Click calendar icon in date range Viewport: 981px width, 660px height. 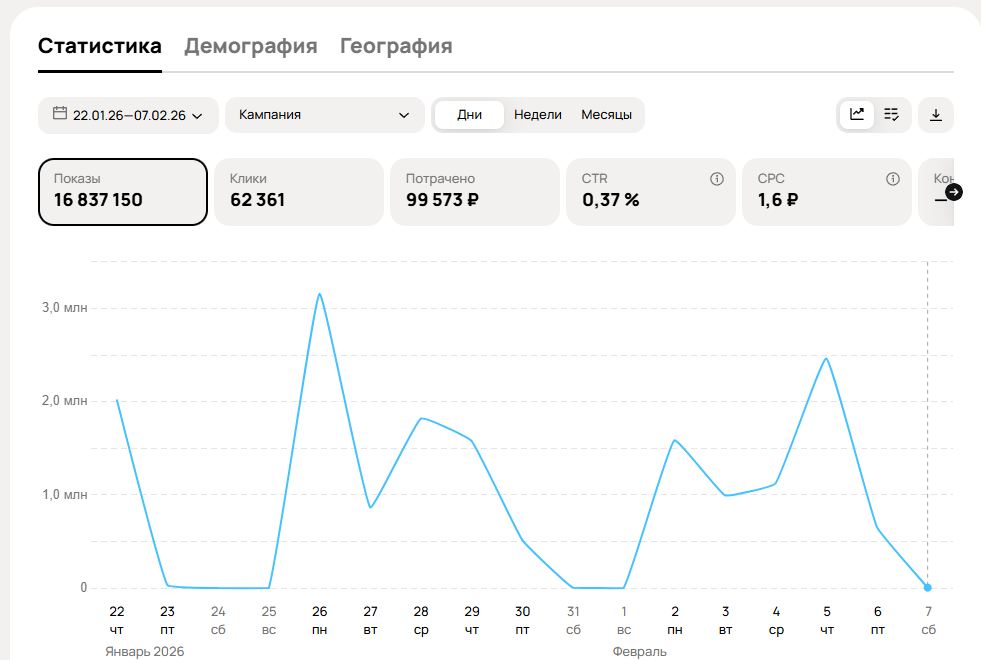[60, 114]
